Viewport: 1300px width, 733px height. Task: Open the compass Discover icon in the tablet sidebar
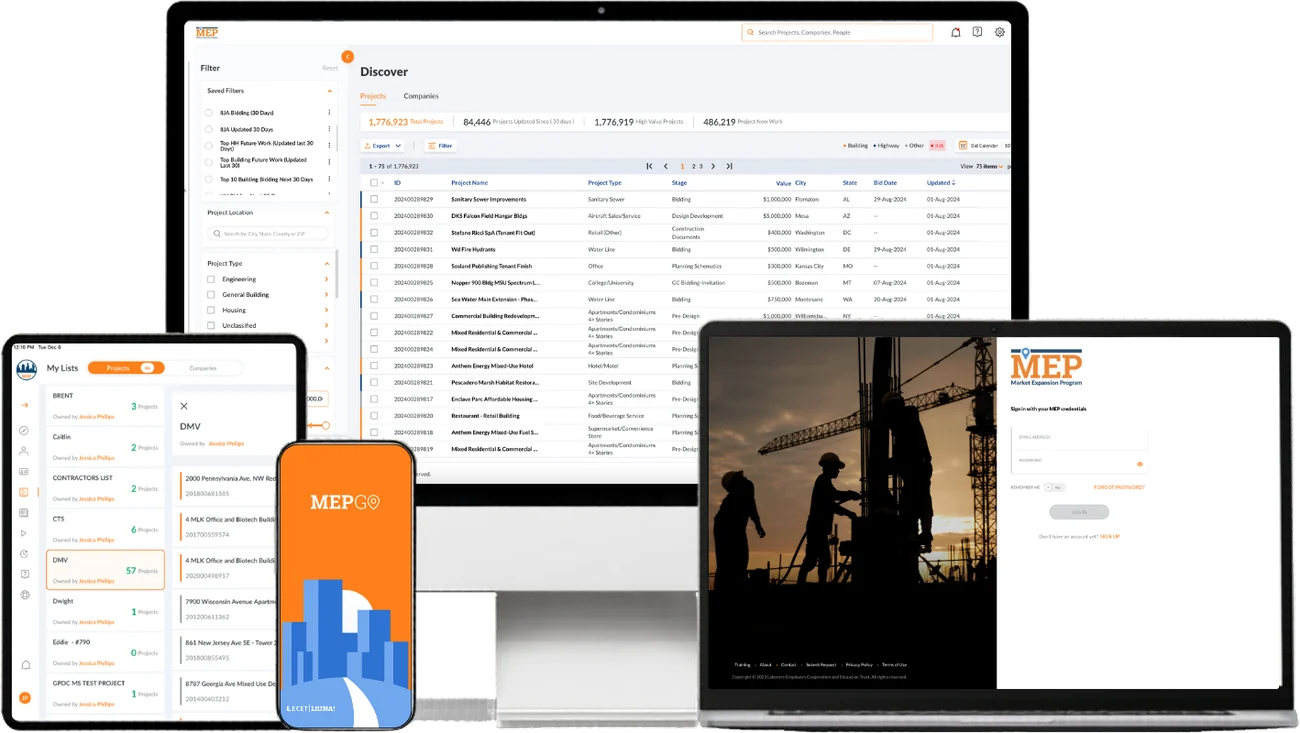coord(24,430)
